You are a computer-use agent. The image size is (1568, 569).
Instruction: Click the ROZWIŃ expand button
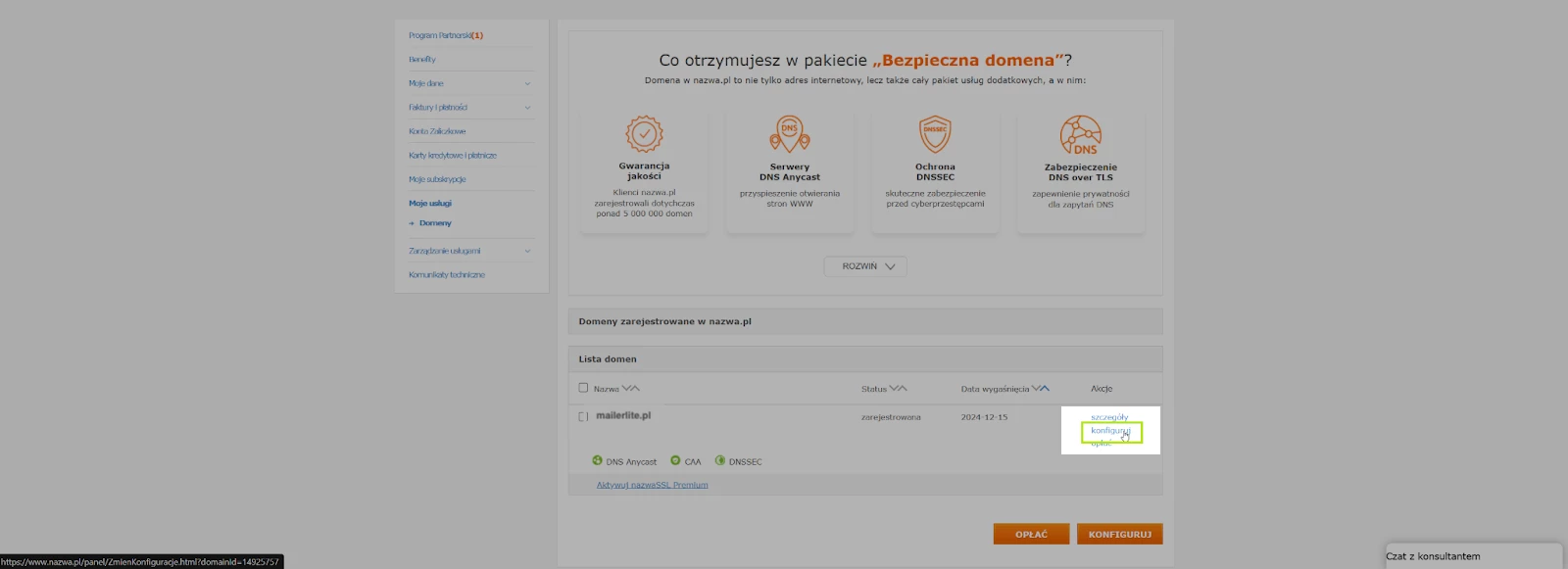pos(865,266)
